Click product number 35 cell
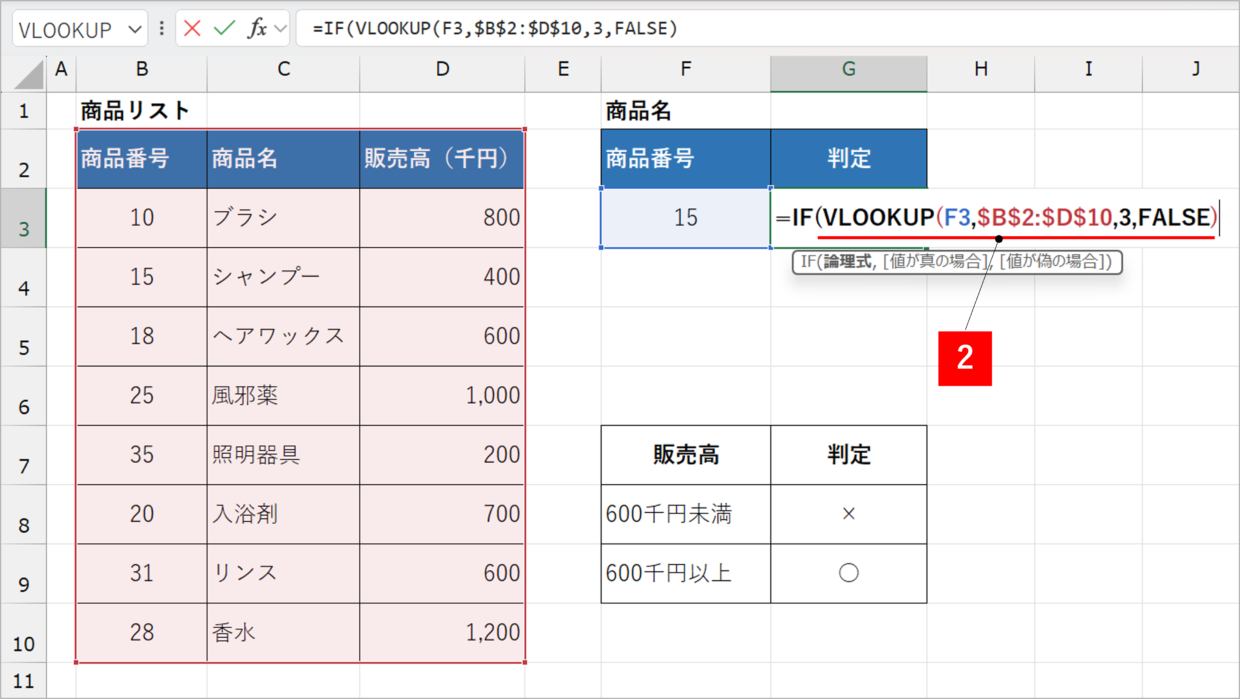The width and height of the screenshot is (1240, 699). click(x=142, y=455)
